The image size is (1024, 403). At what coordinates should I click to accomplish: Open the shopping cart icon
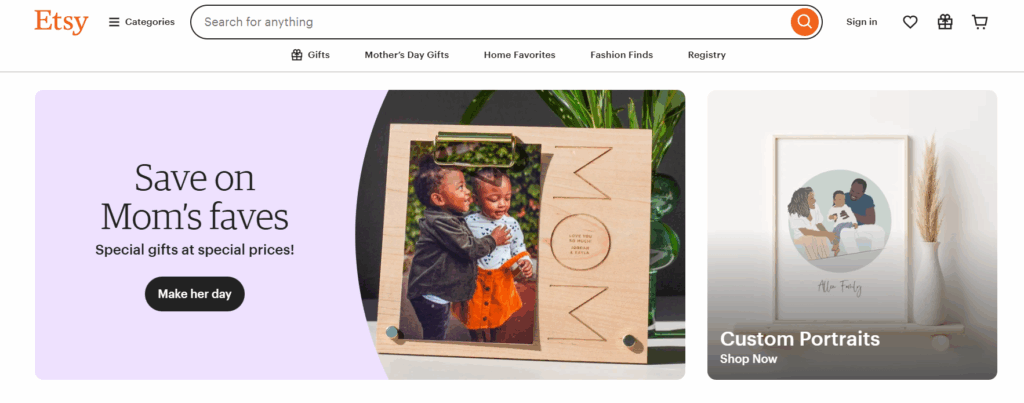pos(980,22)
